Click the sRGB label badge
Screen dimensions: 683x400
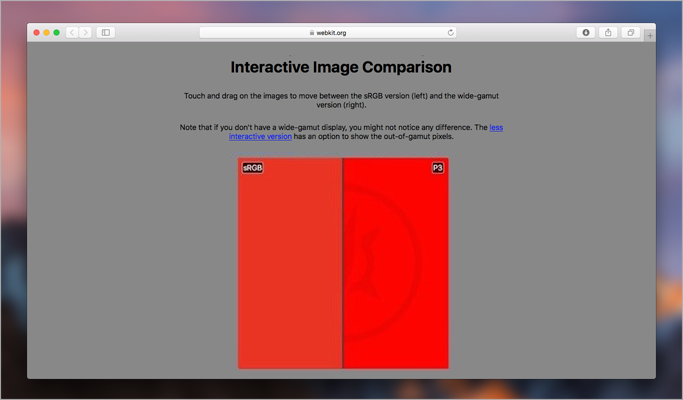coord(253,168)
